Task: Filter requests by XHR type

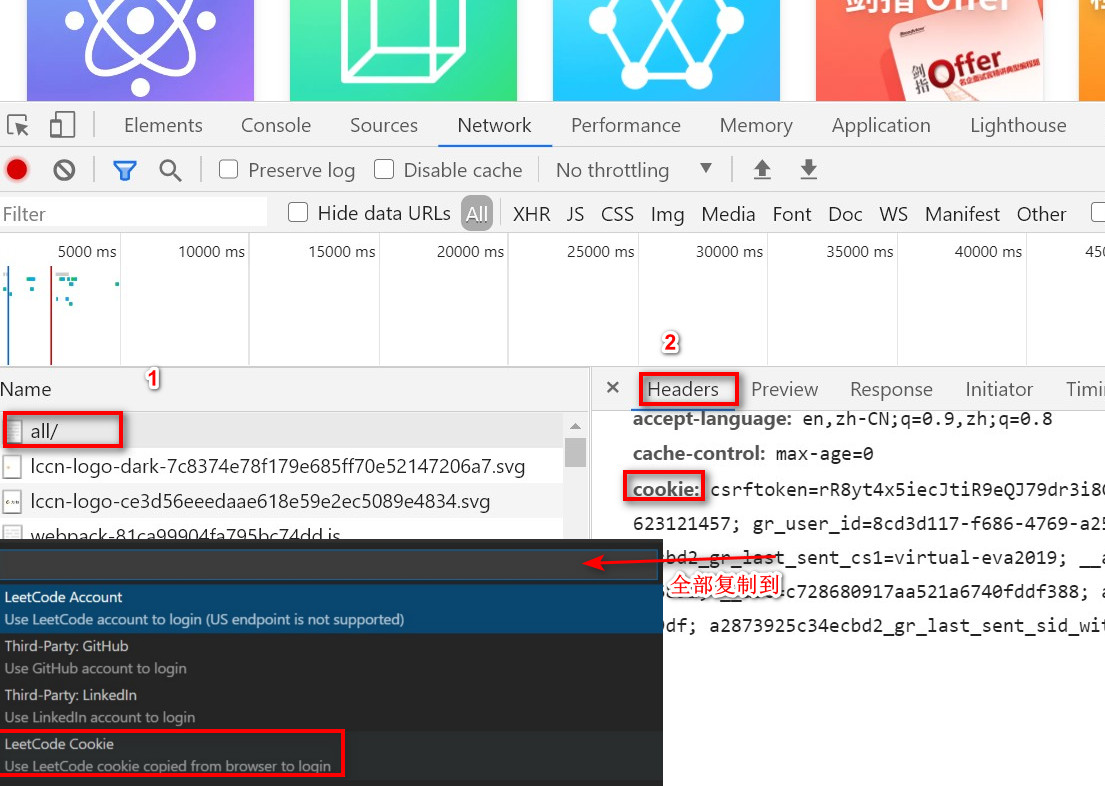Action: tap(531, 214)
